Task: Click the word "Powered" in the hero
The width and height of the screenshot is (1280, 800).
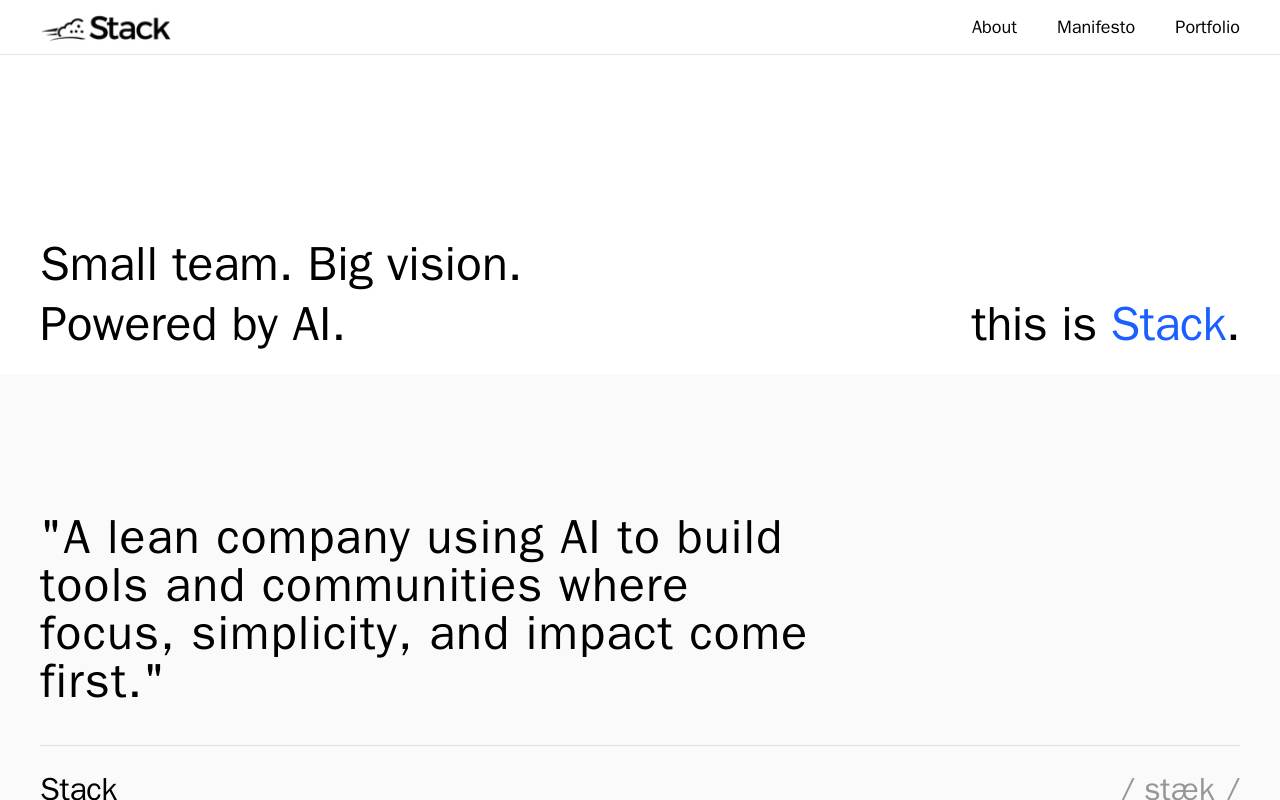Action: tap(129, 324)
